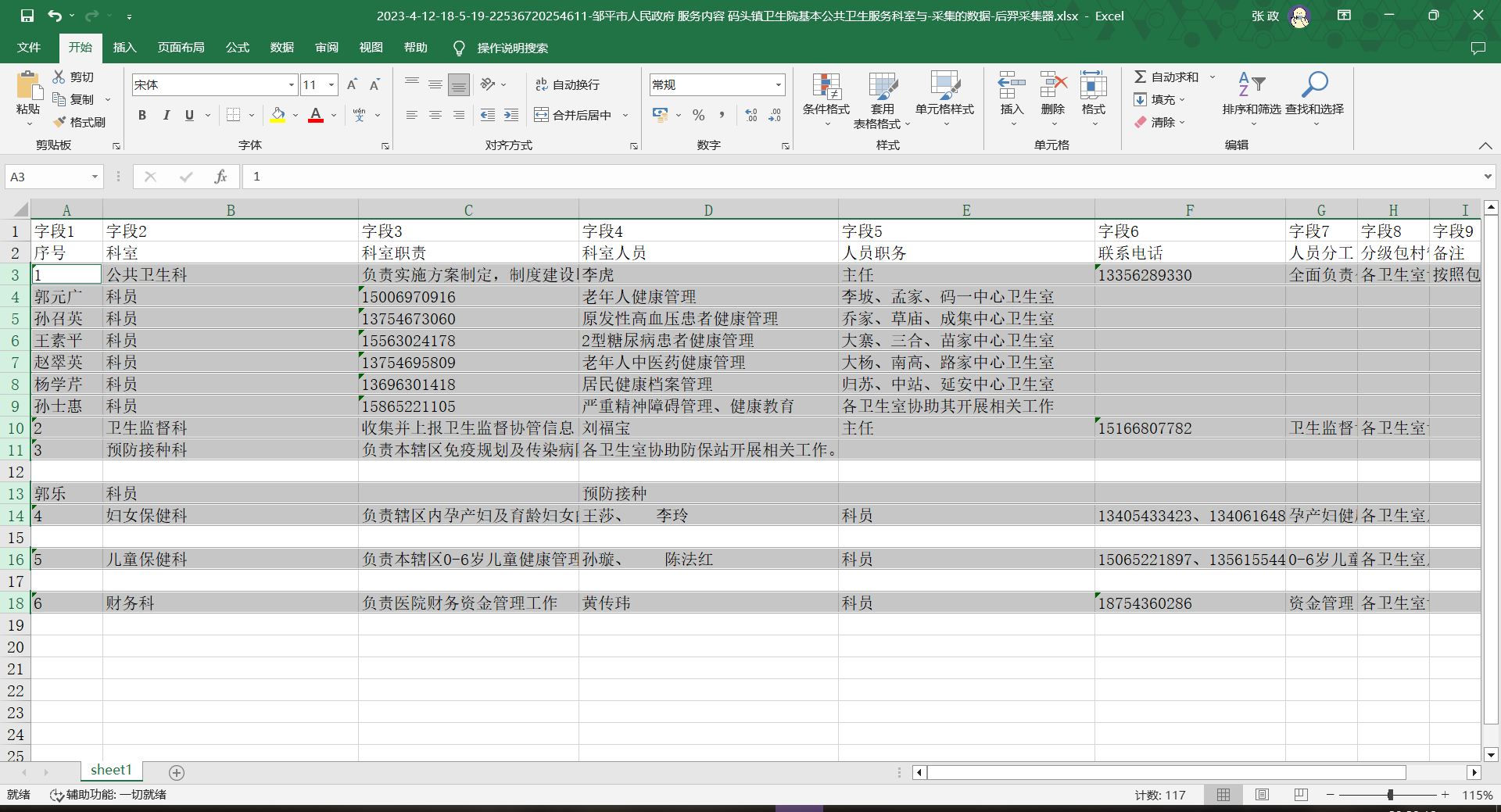1501x812 pixels.
Task: Apply the red font color A
Action: 316,115
